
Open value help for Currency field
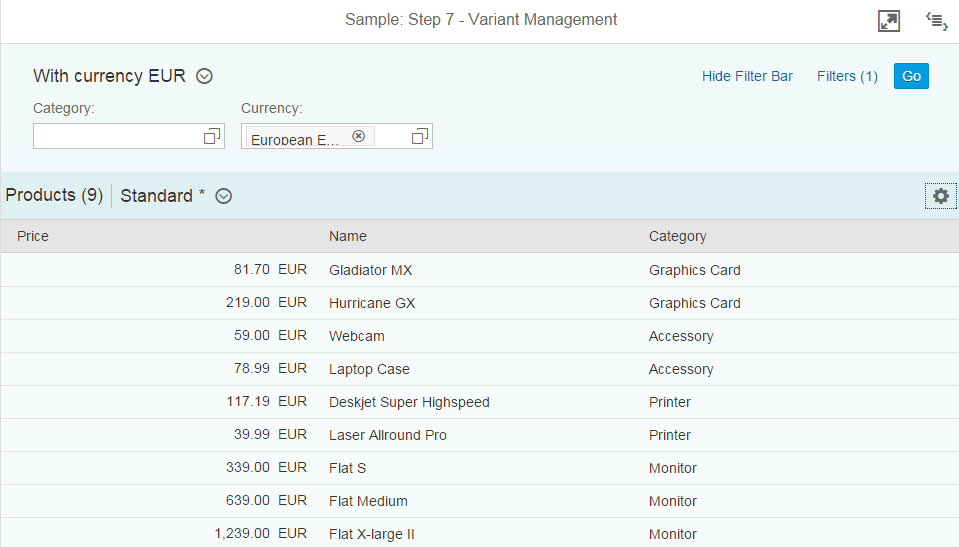(420, 137)
